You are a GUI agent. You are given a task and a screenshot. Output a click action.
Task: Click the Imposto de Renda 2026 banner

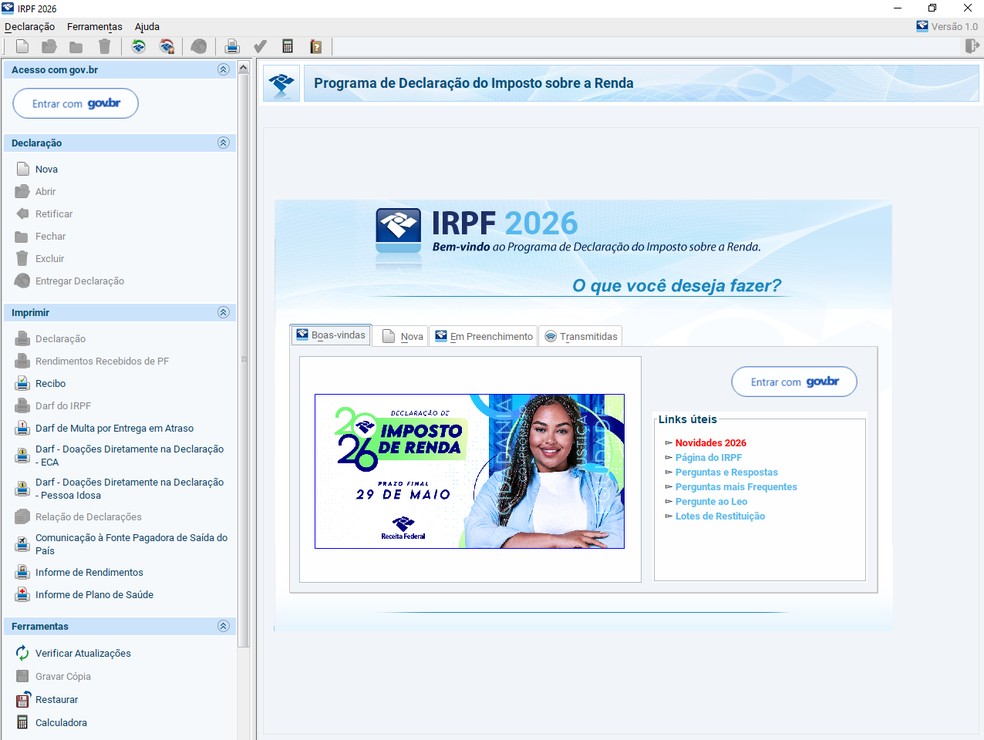[469, 471]
